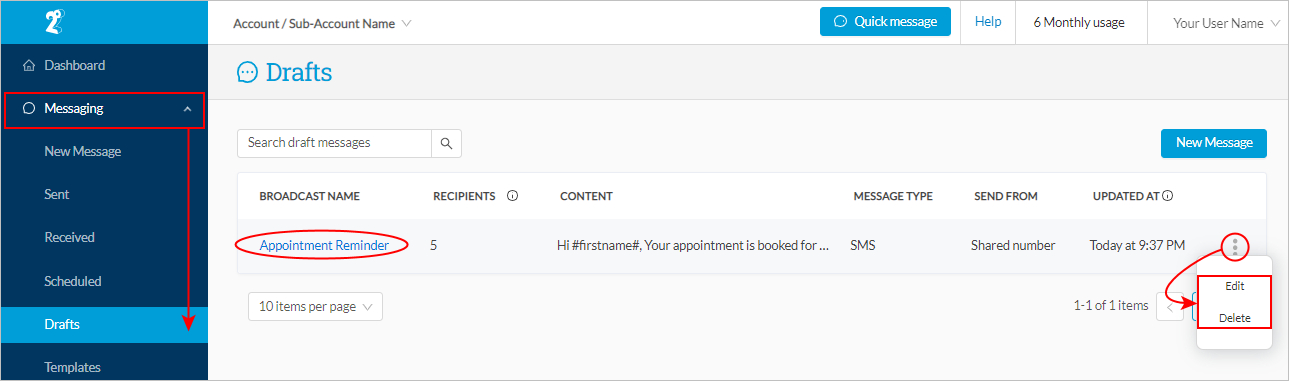Click the Dashboard home icon

click(28, 66)
